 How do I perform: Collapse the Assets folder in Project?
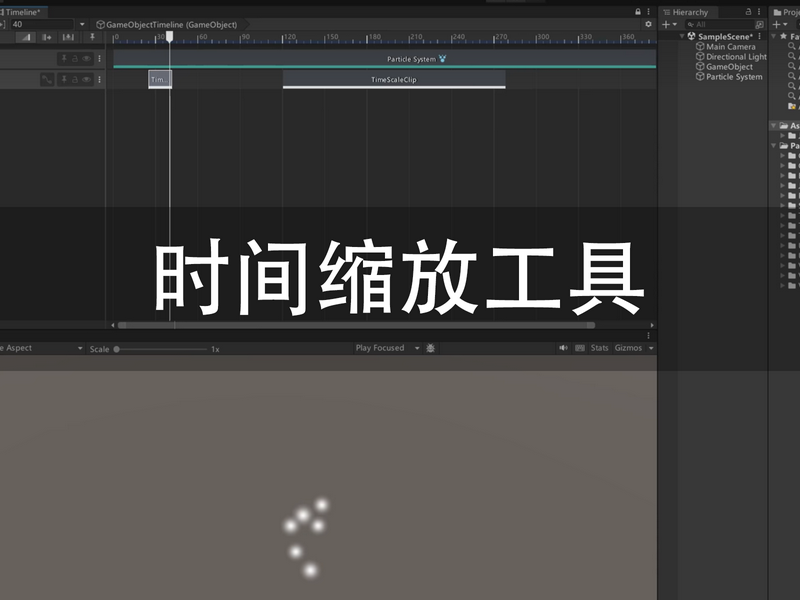click(x=774, y=126)
